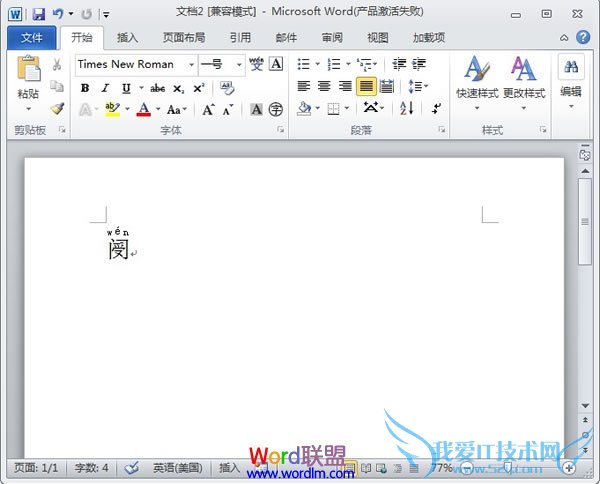Open line spacing options
Viewport: 600px width, 484px height.
pyautogui.click(x=417, y=86)
